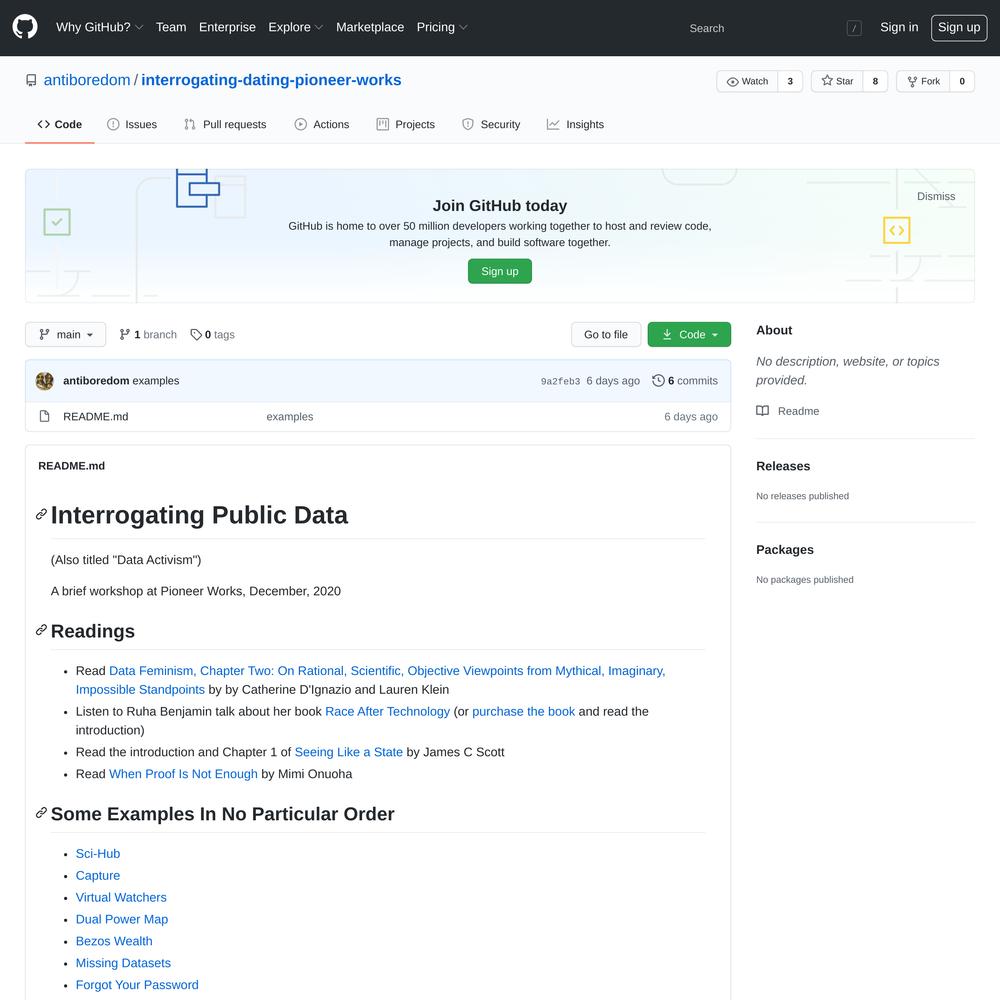Click the anchor link icon beside Interrogating Public Data

tap(41, 515)
